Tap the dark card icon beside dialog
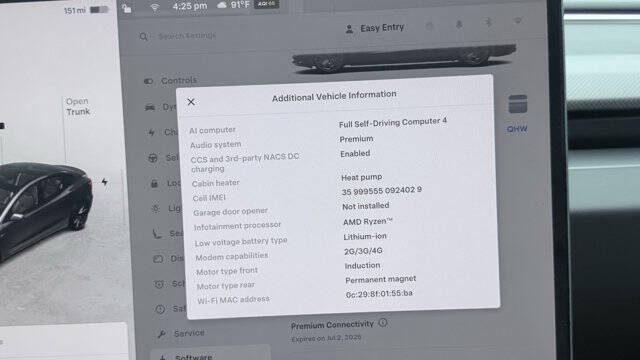Viewport: 640px width, 360px height. pos(518,104)
